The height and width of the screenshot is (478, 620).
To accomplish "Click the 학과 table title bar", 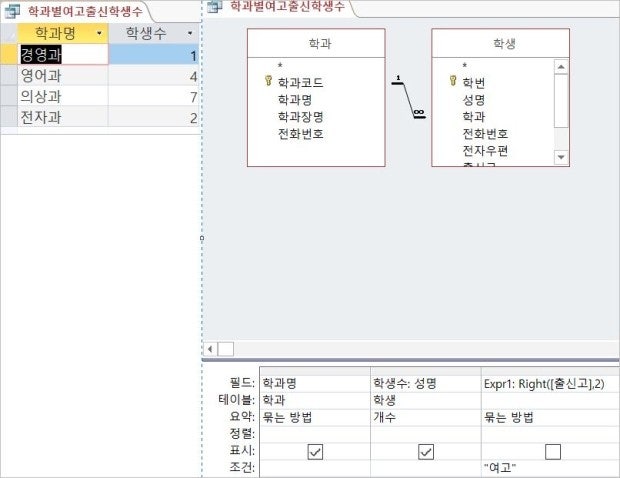I will (x=316, y=43).
